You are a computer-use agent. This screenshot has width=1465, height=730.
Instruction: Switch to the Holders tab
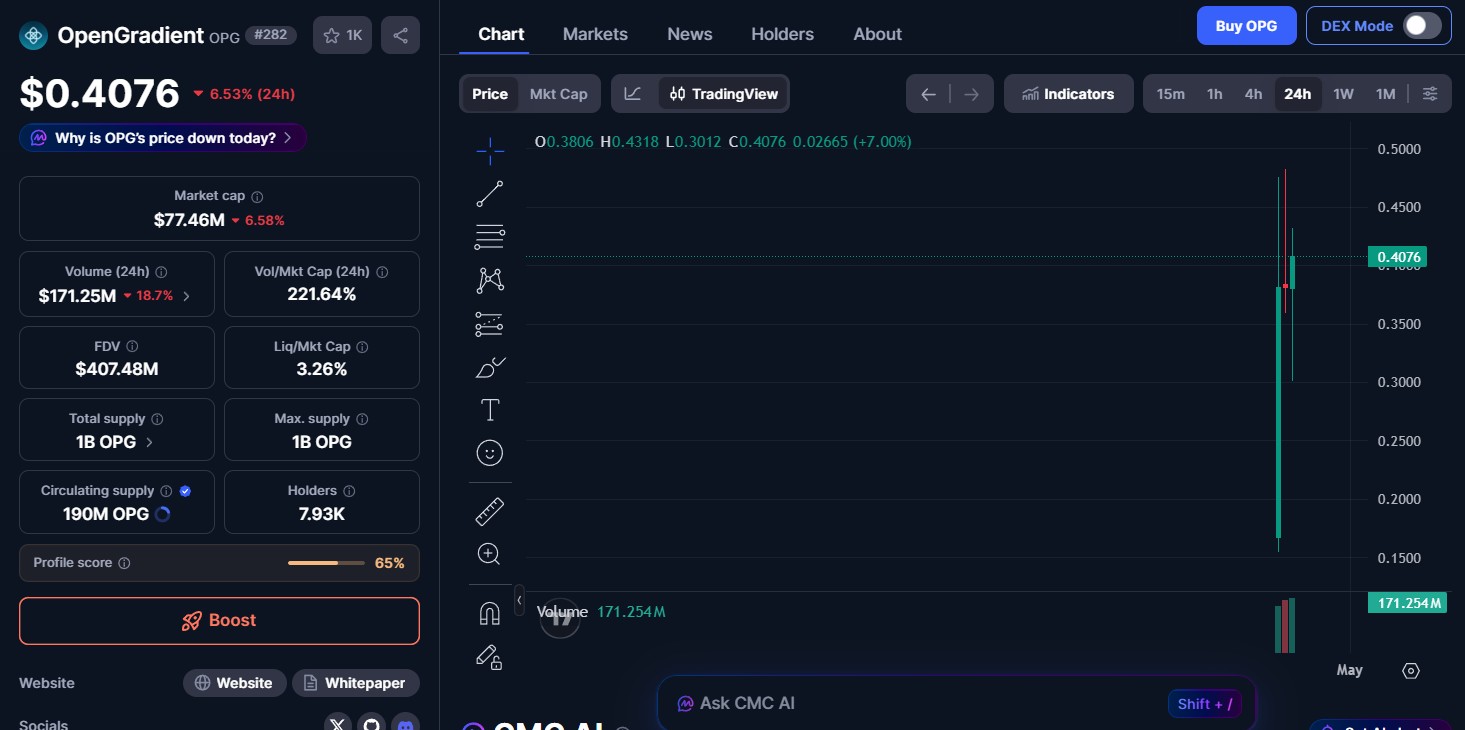click(782, 33)
